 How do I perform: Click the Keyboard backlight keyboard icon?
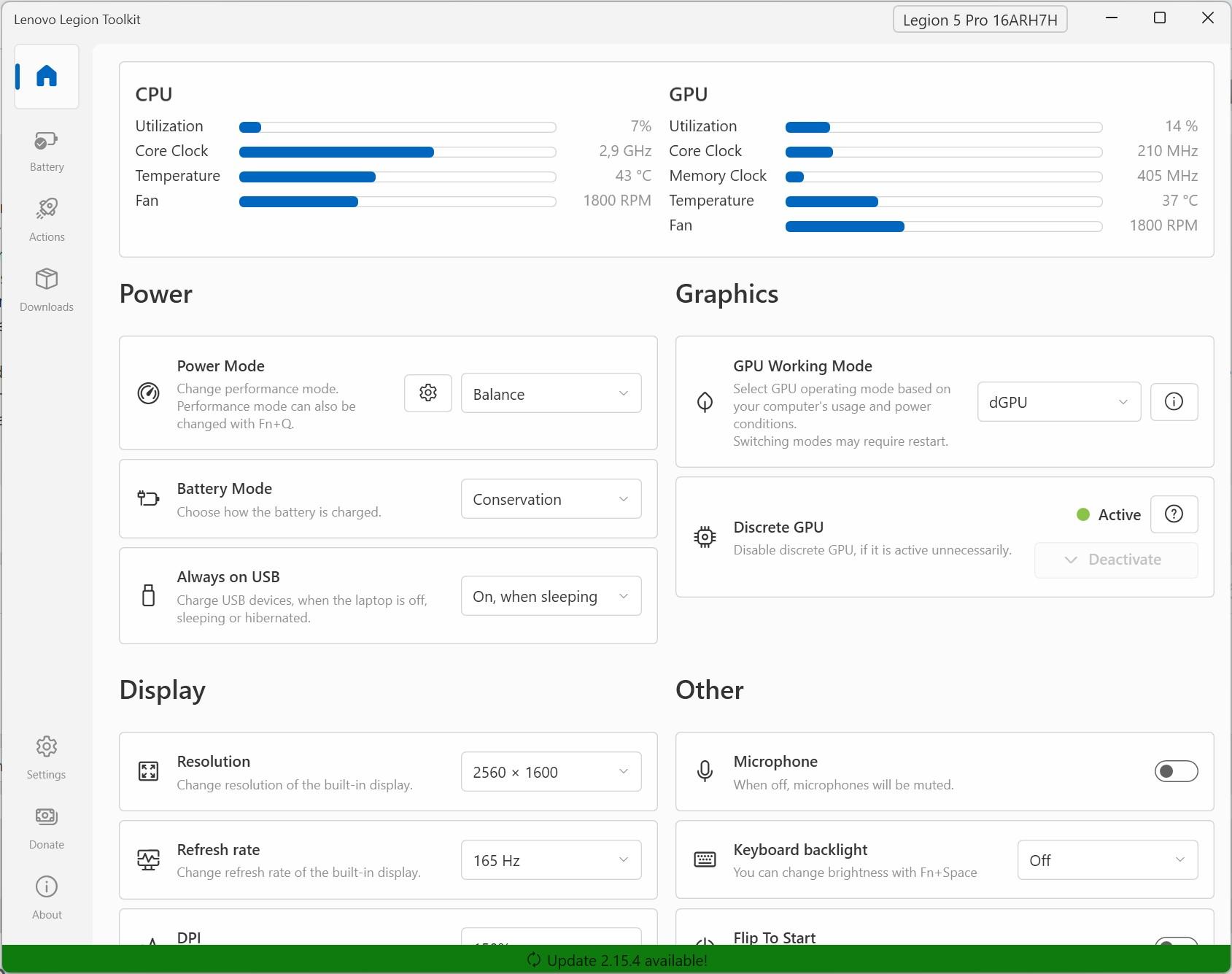point(705,859)
